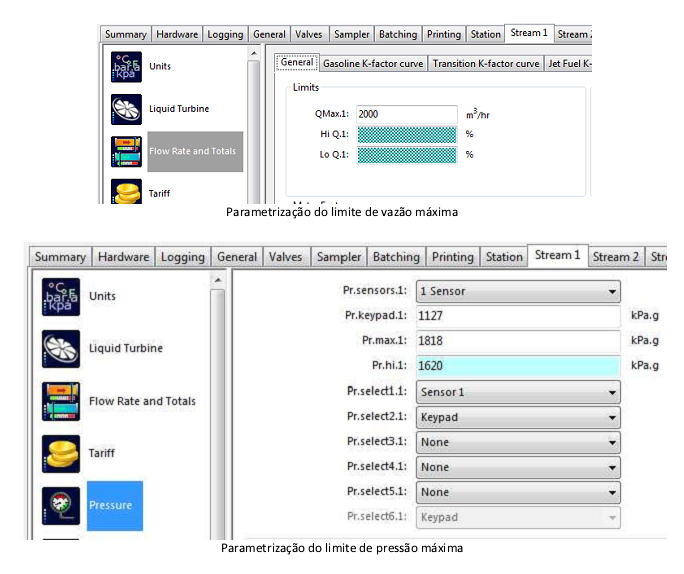This screenshot has width=684, height=574.
Task: Select the Liquid Turbine icon in the top panel
Action: tap(126, 109)
